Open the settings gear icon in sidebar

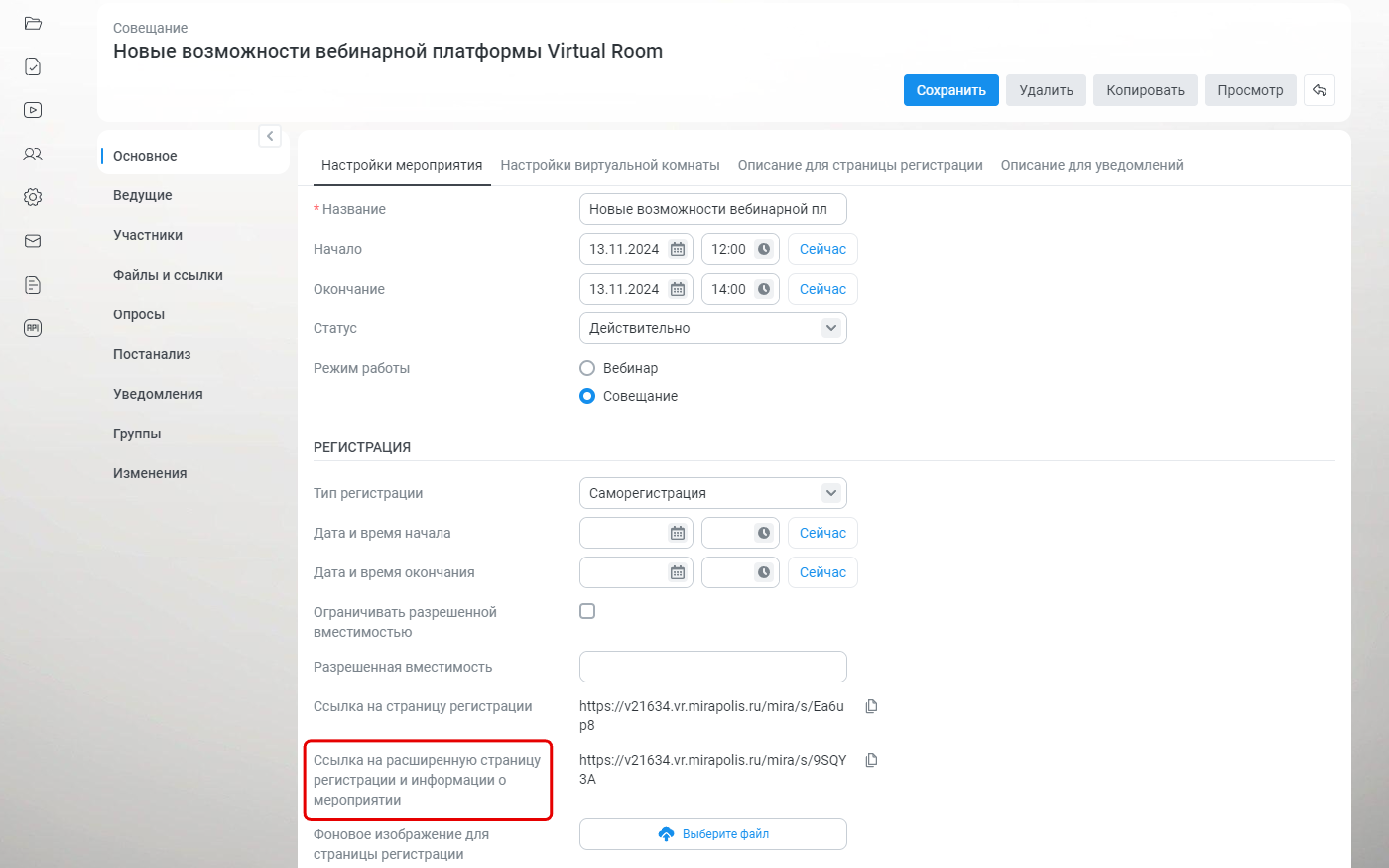click(x=33, y=197)
